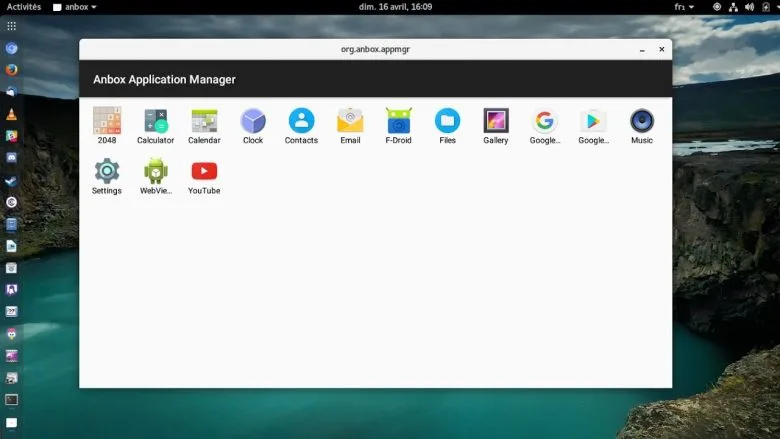This screenshot has width=780, height=439.
Task: Launch the Music app
Action: [x=642, y=121]
